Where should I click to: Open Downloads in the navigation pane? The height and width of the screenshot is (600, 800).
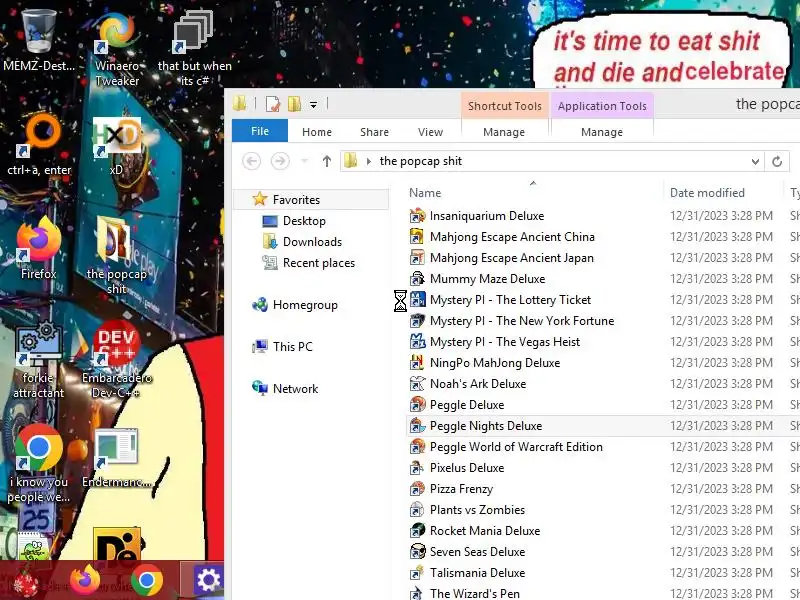pyautogui.click(x=312, y=242)
